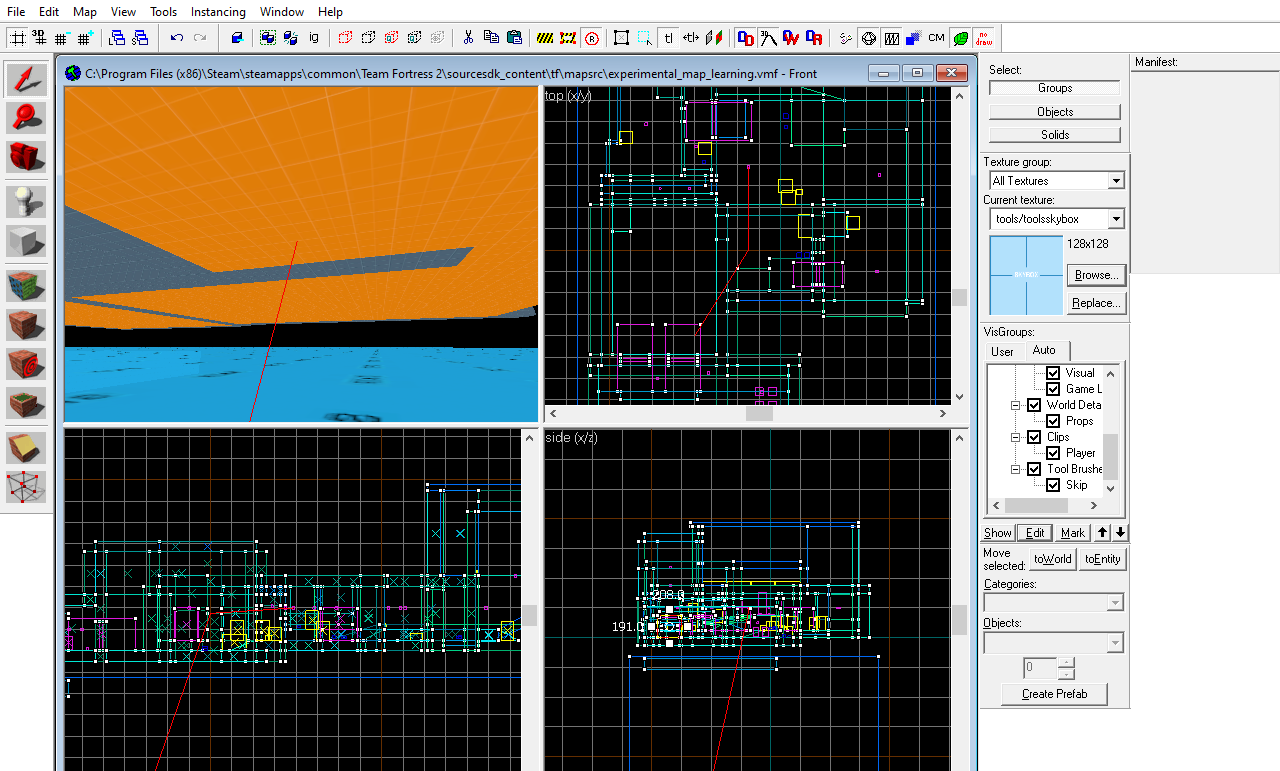Click the Cut scissors icon

(467, 38)
